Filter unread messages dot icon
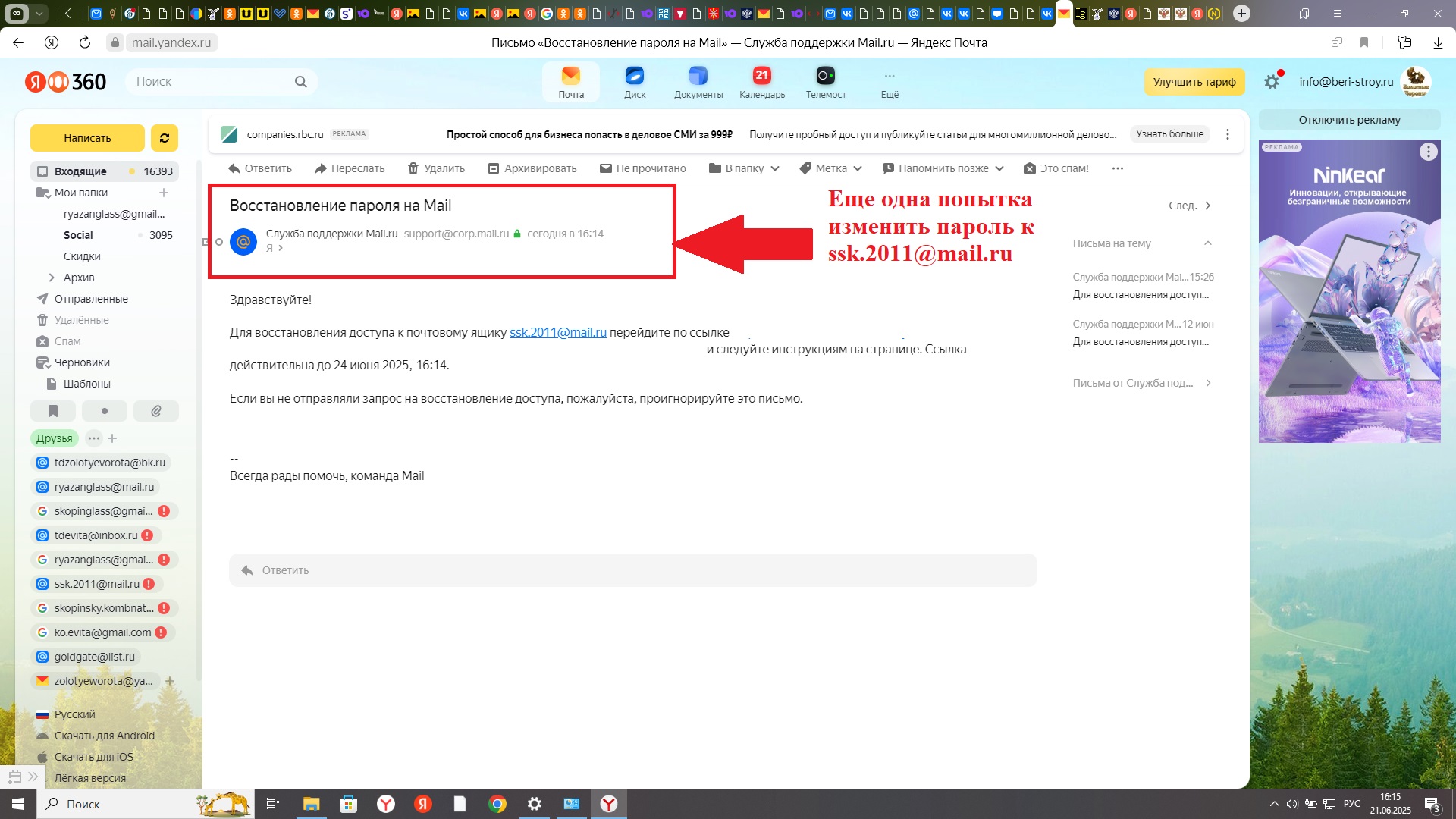 coord(105,411)
